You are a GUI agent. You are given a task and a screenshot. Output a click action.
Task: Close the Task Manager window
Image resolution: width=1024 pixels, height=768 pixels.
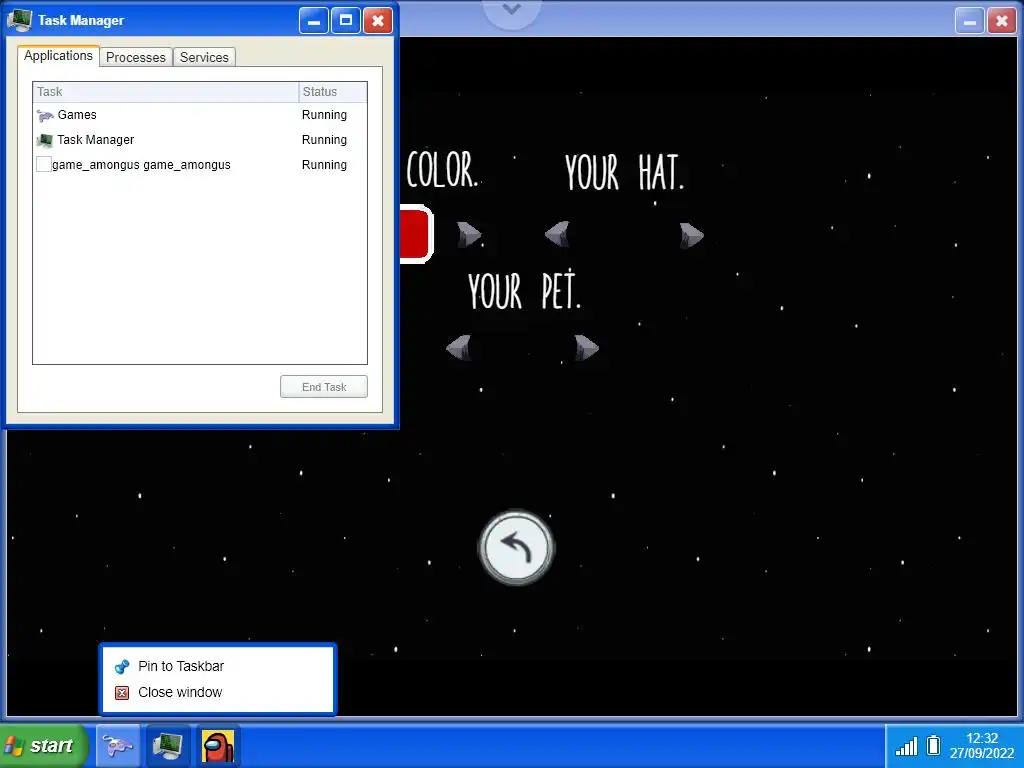pos(377,20)
